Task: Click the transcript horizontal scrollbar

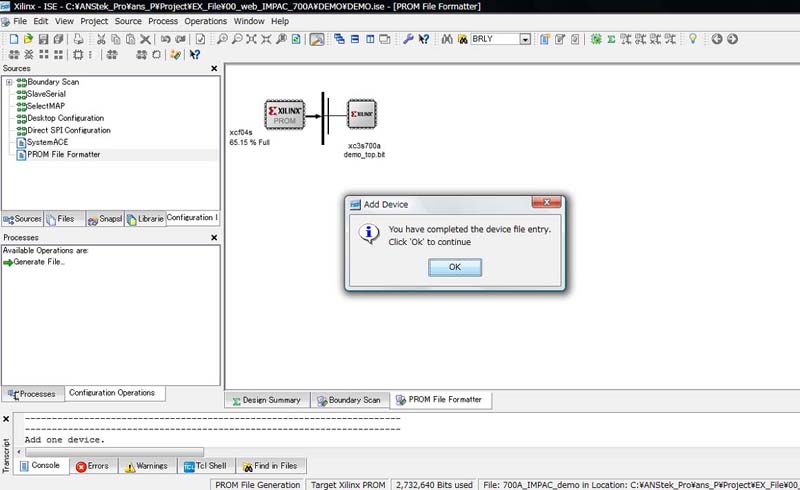Action: (x=115, y=452)
